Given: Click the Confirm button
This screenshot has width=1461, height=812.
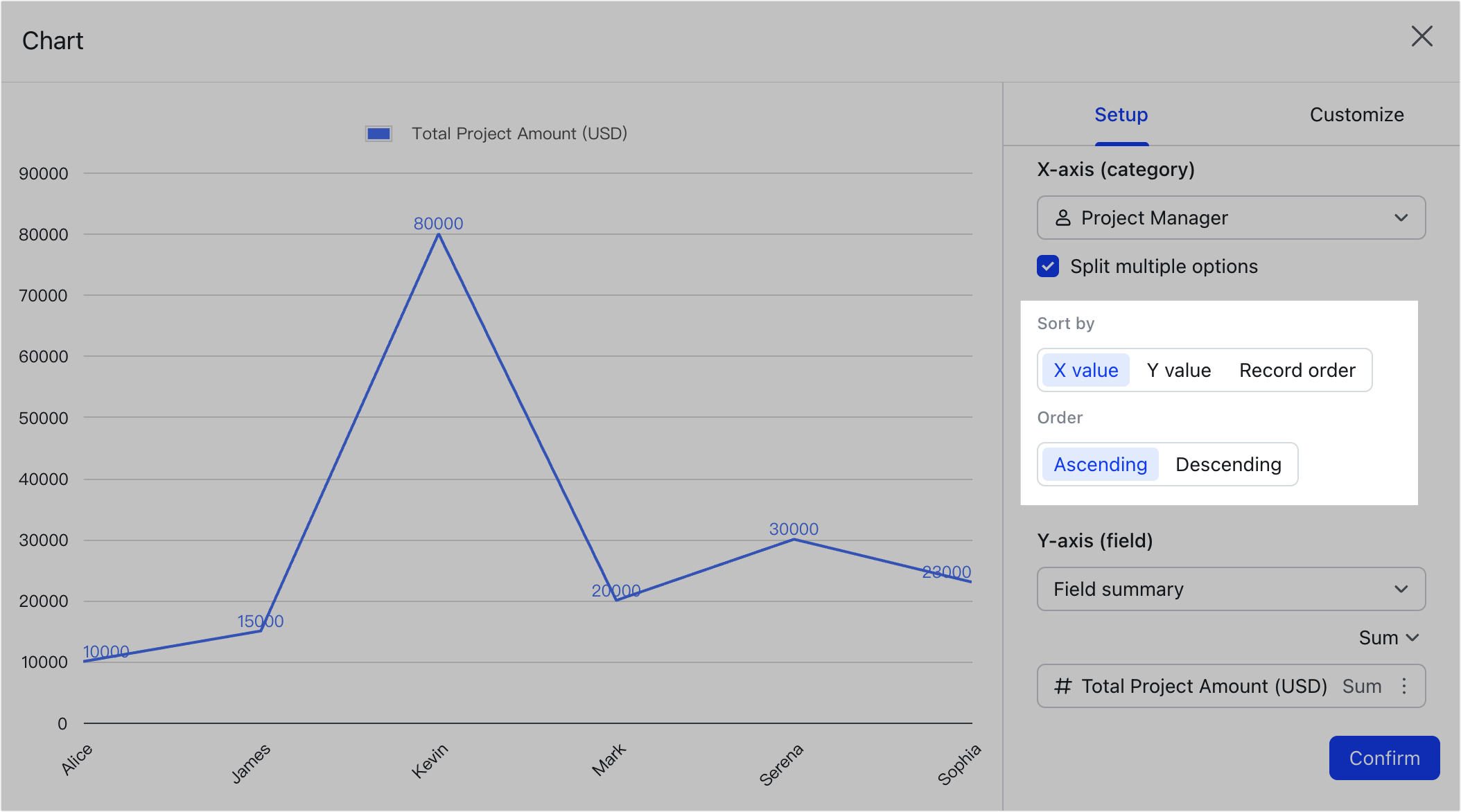Looking at the screenshot, I should [1384, 758].
